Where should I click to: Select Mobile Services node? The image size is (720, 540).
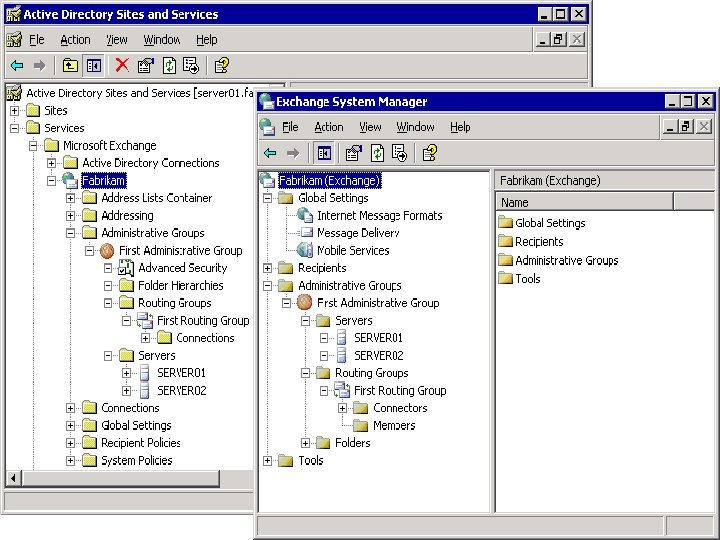tap(353, 250)
